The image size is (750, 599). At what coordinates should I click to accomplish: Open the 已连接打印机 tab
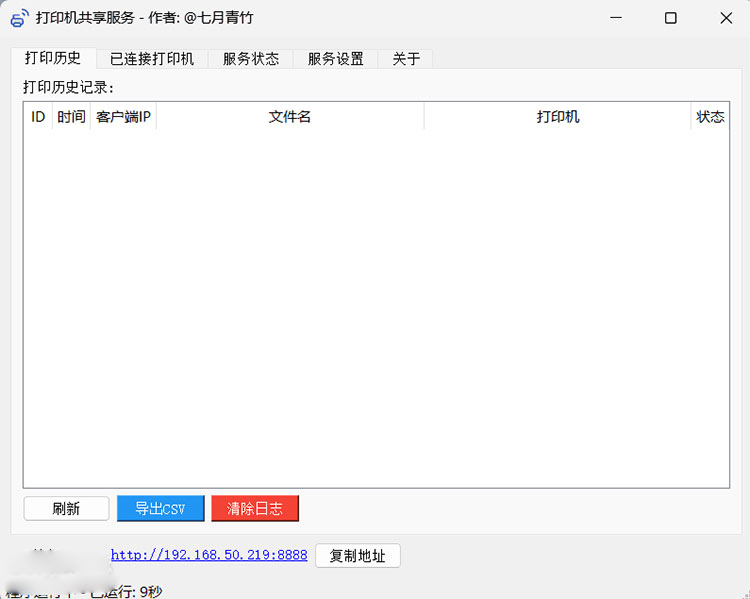(x=152, y=59)
